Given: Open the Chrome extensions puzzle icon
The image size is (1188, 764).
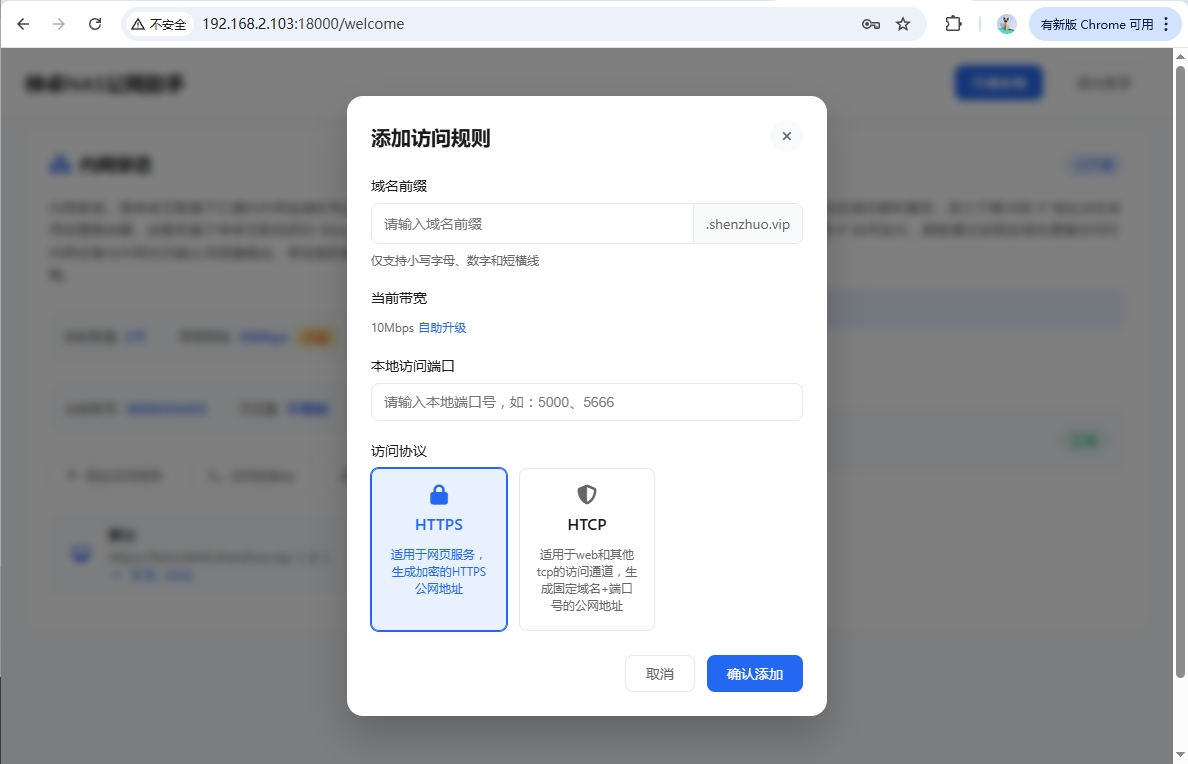Looking at the screenshot, I should point(953,24).
